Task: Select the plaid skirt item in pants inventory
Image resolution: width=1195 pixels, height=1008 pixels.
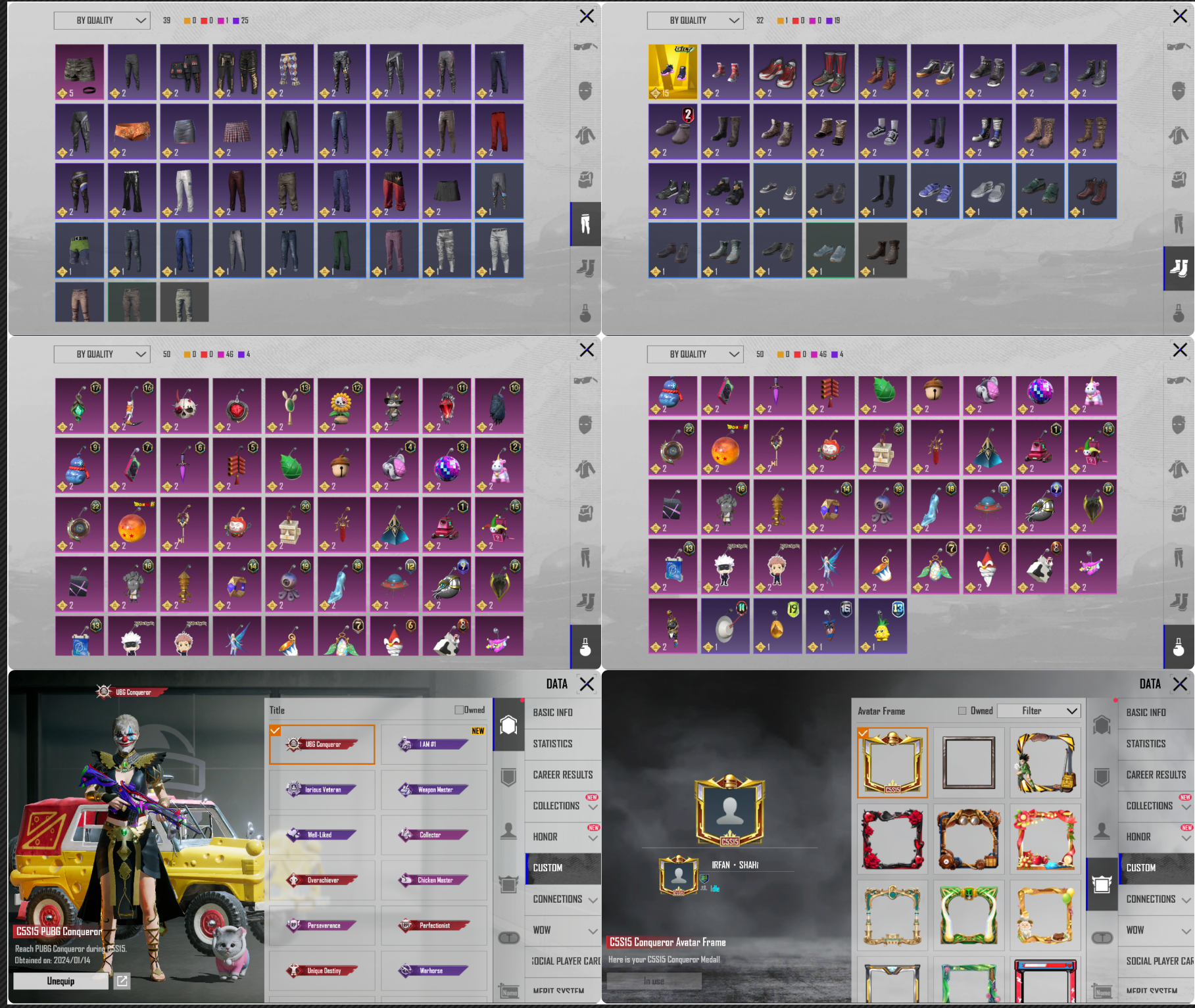Action: 237,132
